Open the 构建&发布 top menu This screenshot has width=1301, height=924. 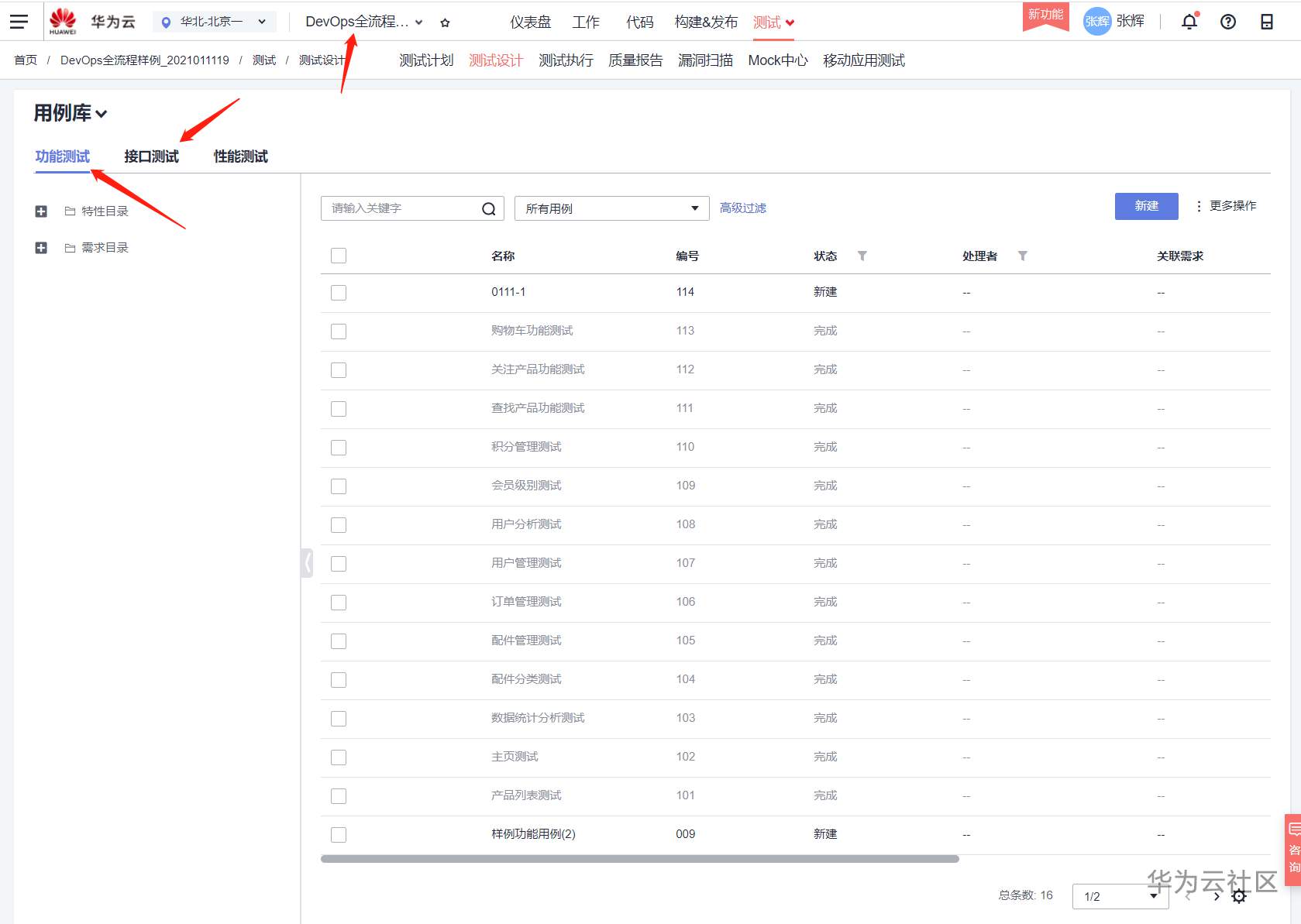pyautogui.click(x=706, y=22)
